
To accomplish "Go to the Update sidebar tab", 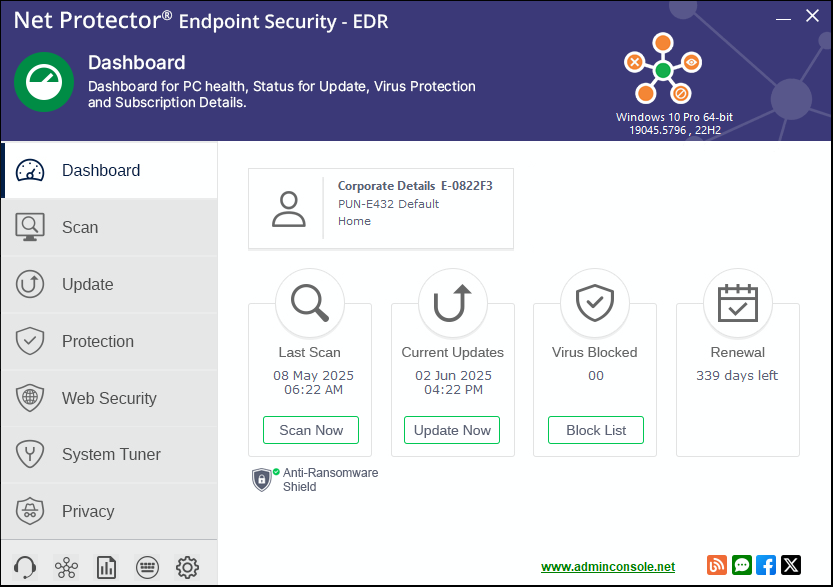I will coord(109,284).
